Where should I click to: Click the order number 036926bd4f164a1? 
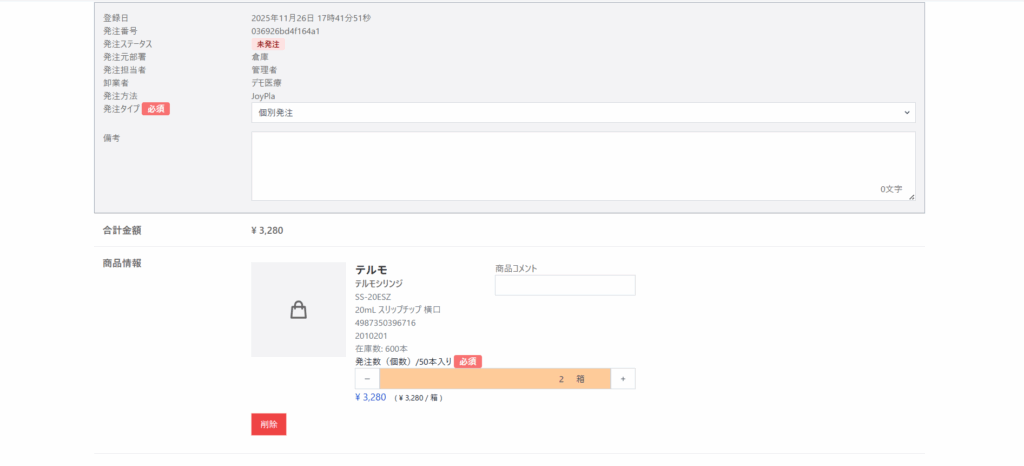(x=285, y=31)
